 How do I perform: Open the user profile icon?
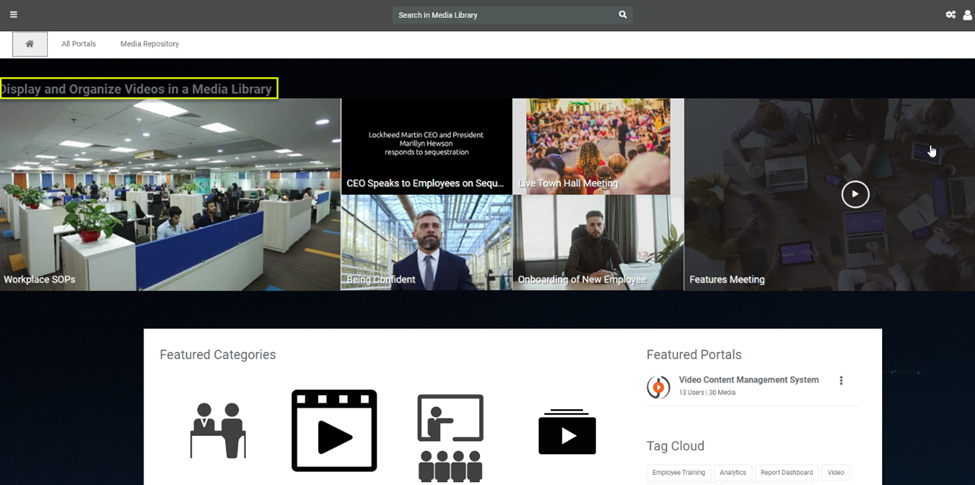pyautogui.click(x=967, y=15)
